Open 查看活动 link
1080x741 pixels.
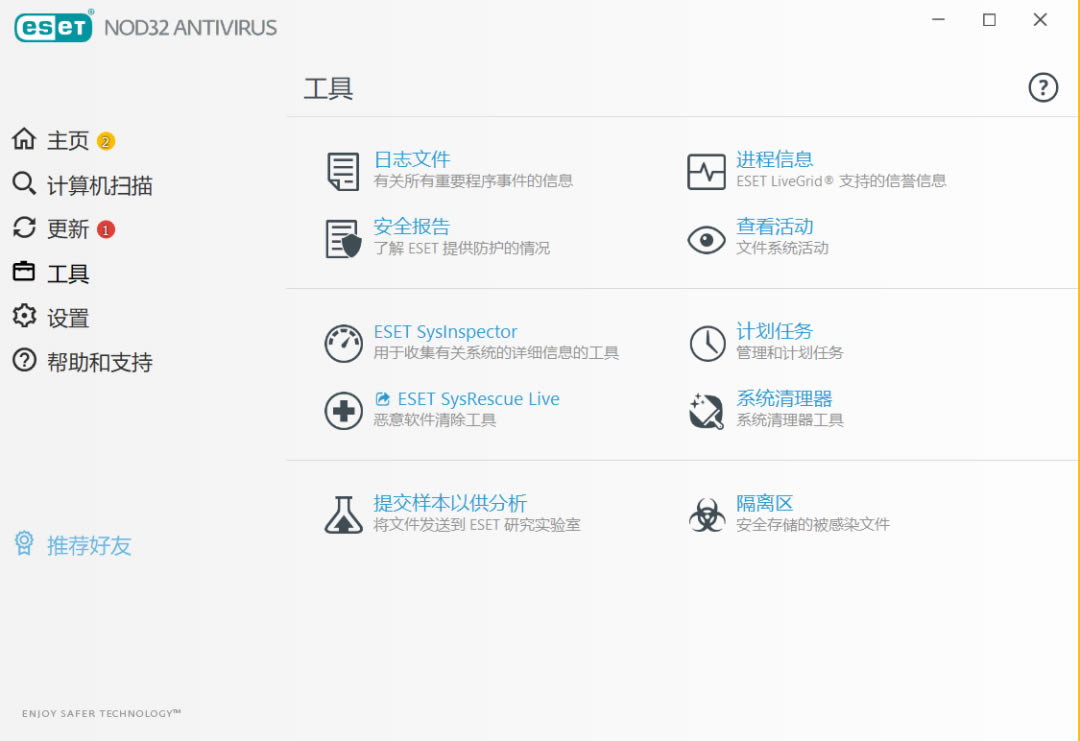coord(774,226)
